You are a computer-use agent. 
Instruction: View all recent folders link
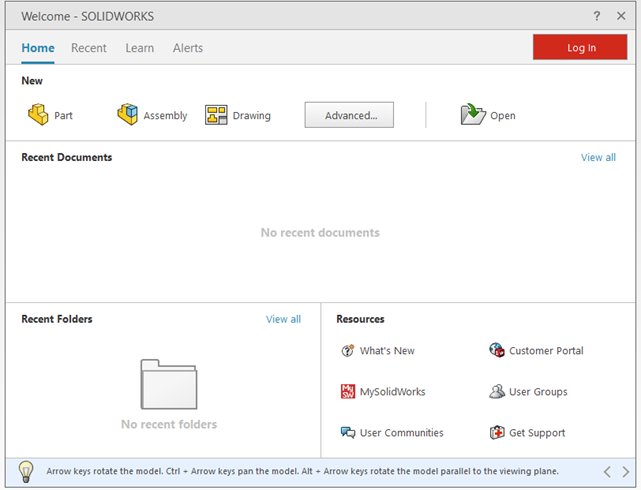pos(283,319)
